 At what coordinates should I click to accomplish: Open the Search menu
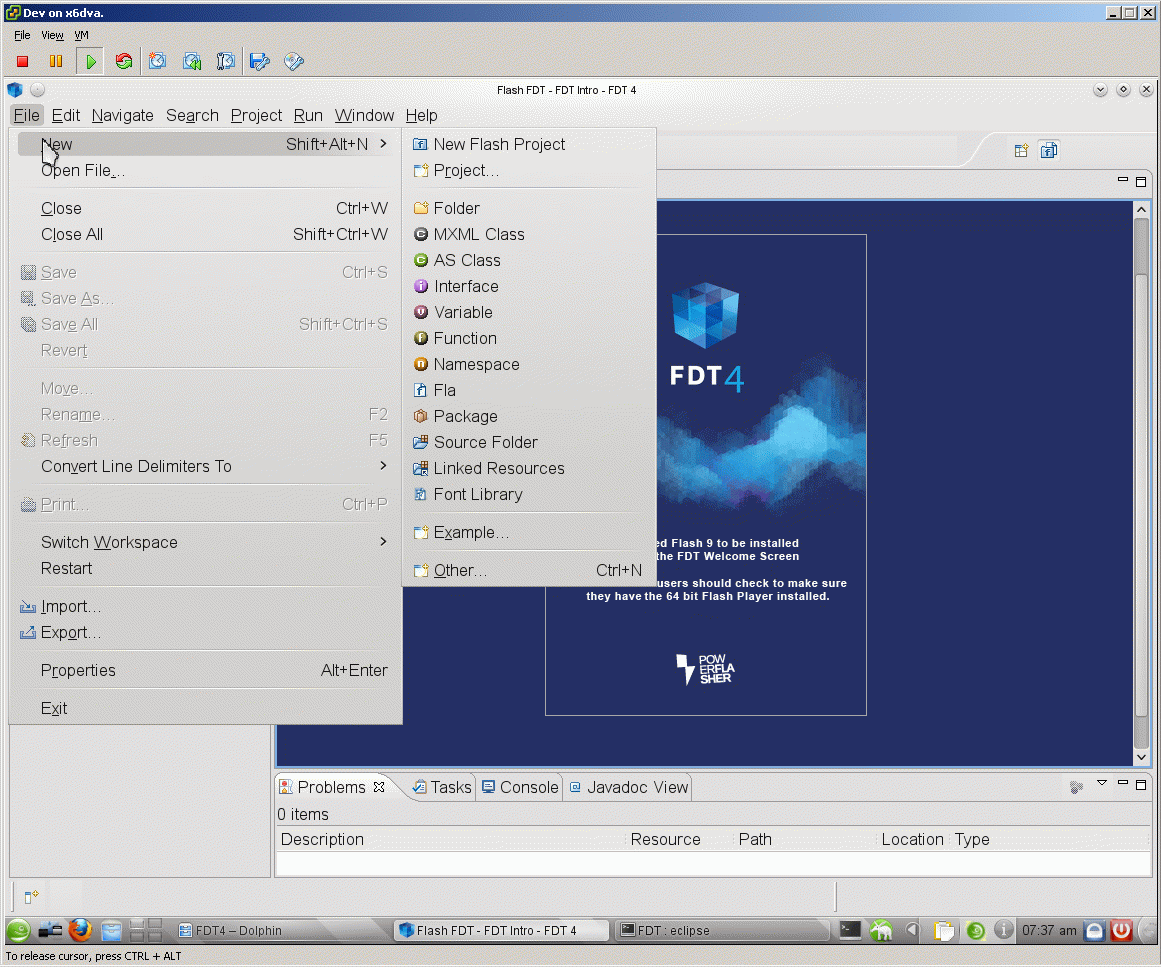[193, 116]
